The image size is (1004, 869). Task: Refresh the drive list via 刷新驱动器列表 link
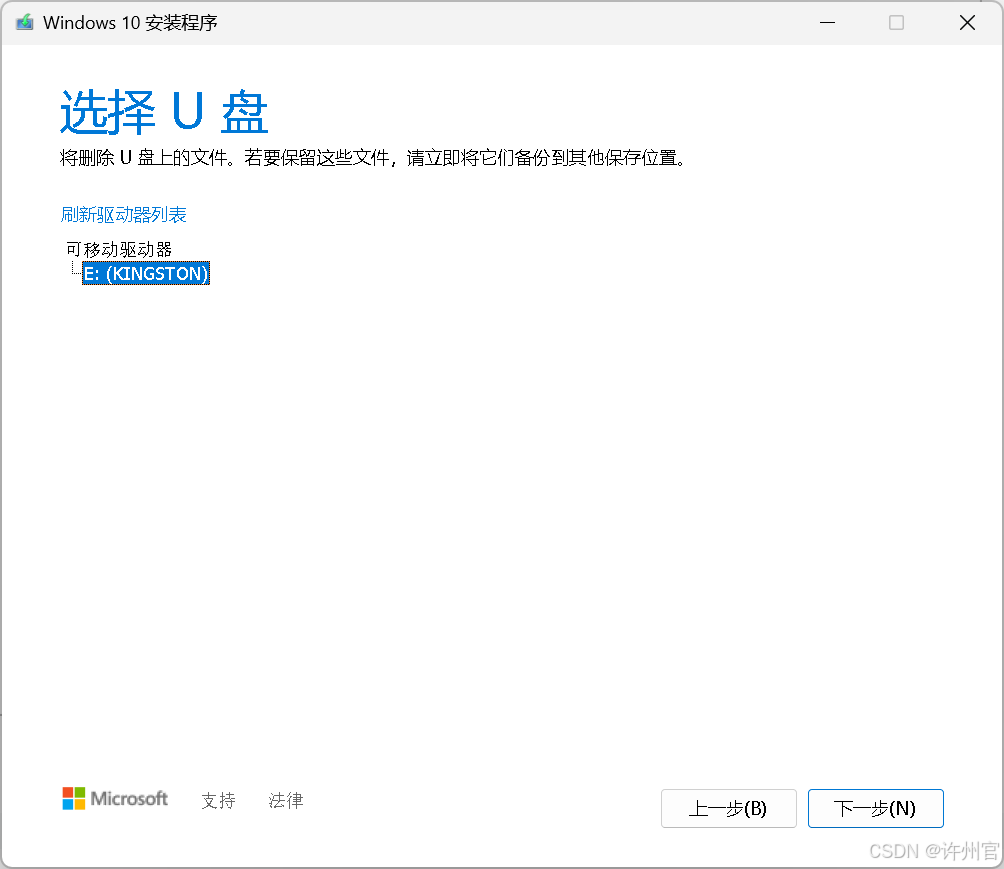pos(124,215)
